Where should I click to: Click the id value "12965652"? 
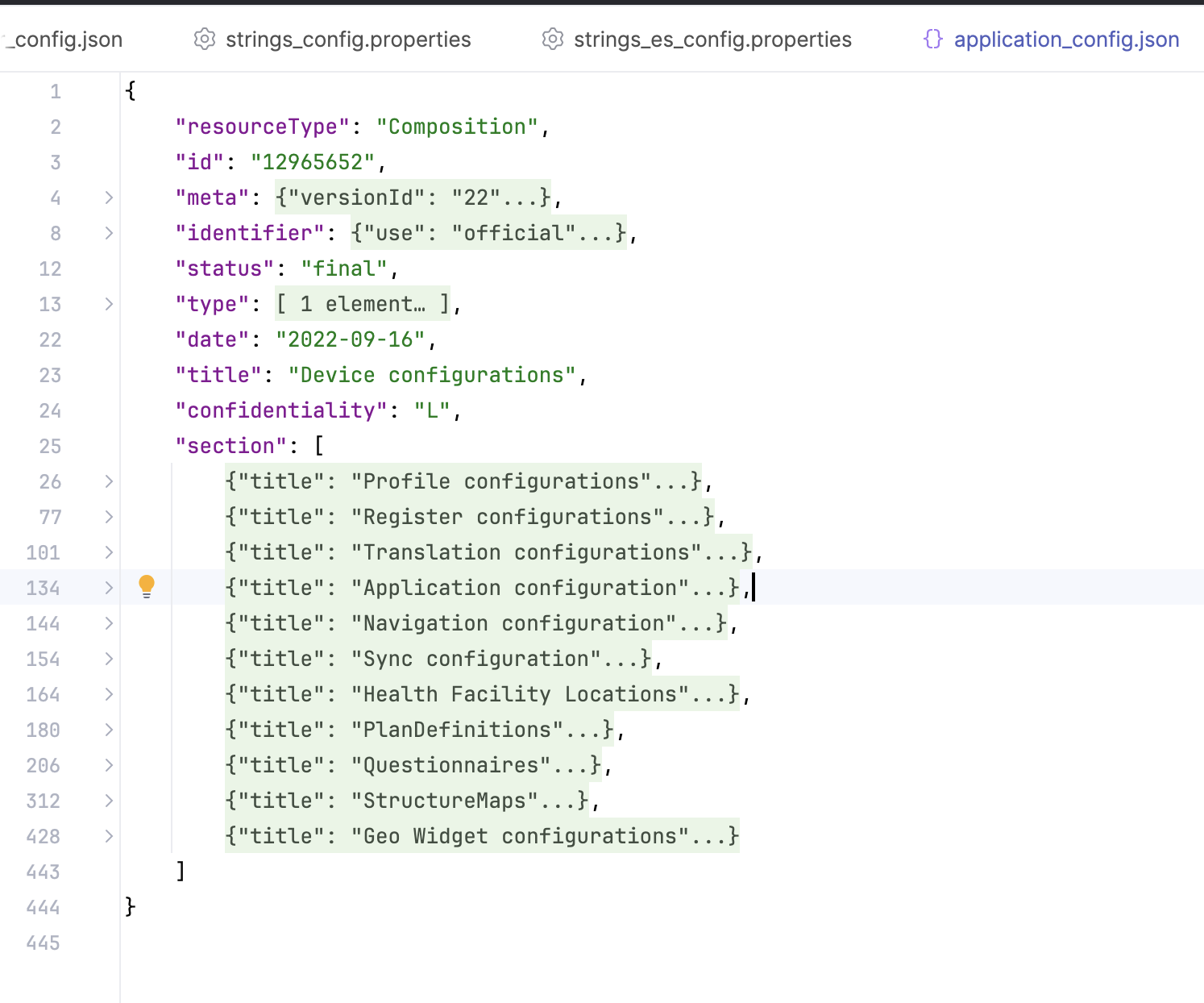313,162
